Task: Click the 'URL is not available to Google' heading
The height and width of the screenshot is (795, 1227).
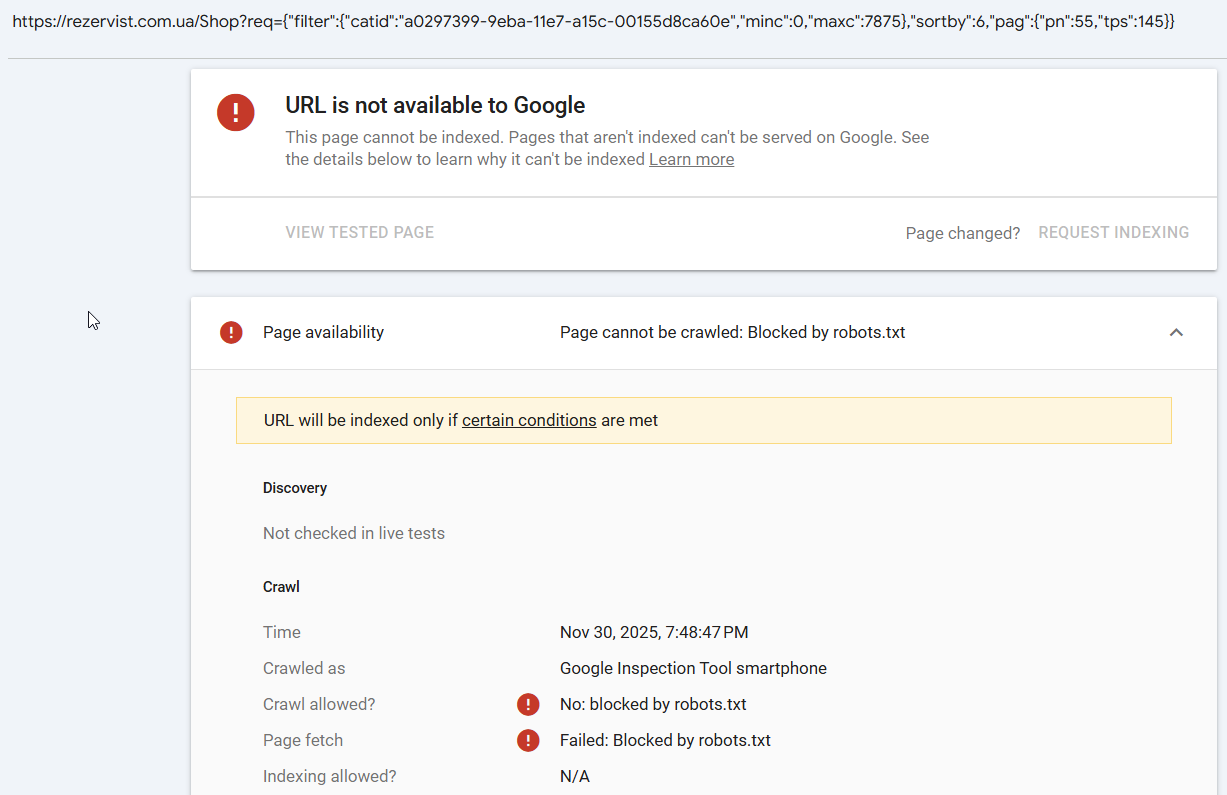Action: click(435, 105)
